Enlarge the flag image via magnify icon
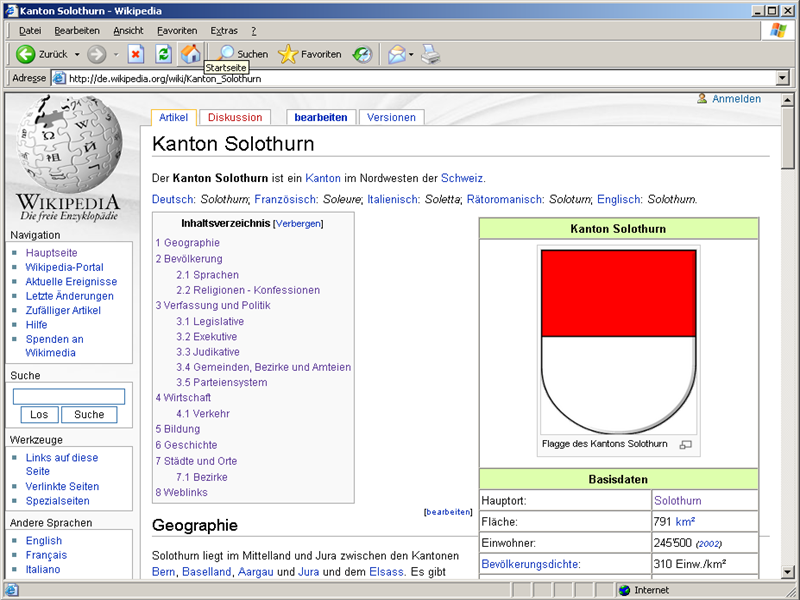 pos(685,444)
